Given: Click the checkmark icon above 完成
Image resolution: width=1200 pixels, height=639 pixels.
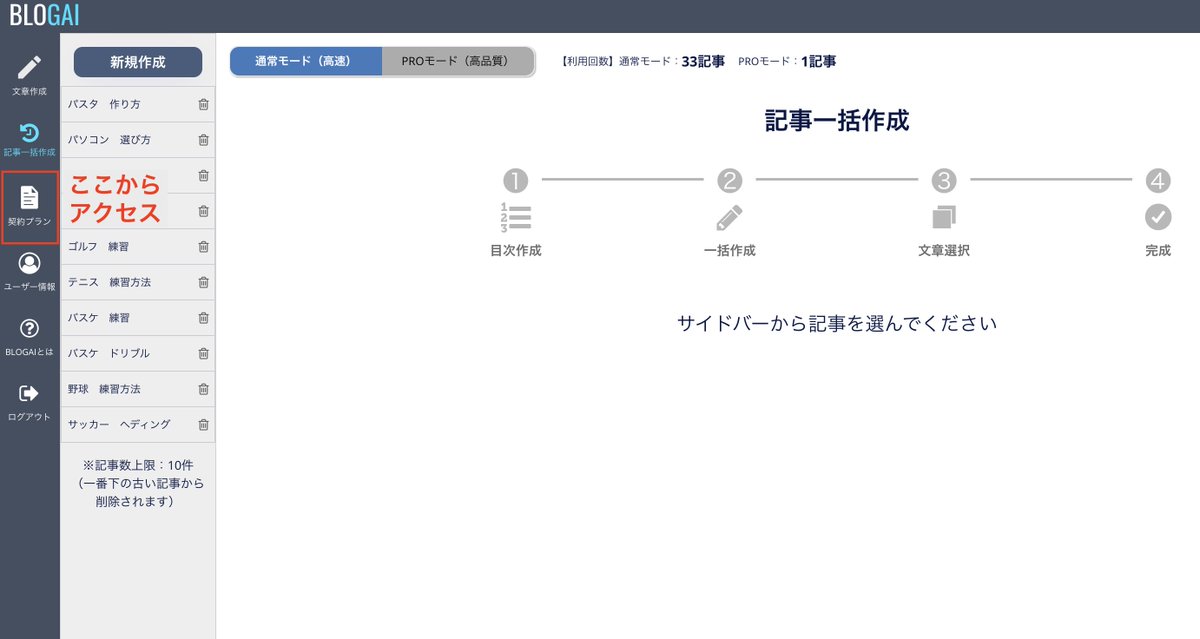Looking at the screenshot, I should 1158,217.
